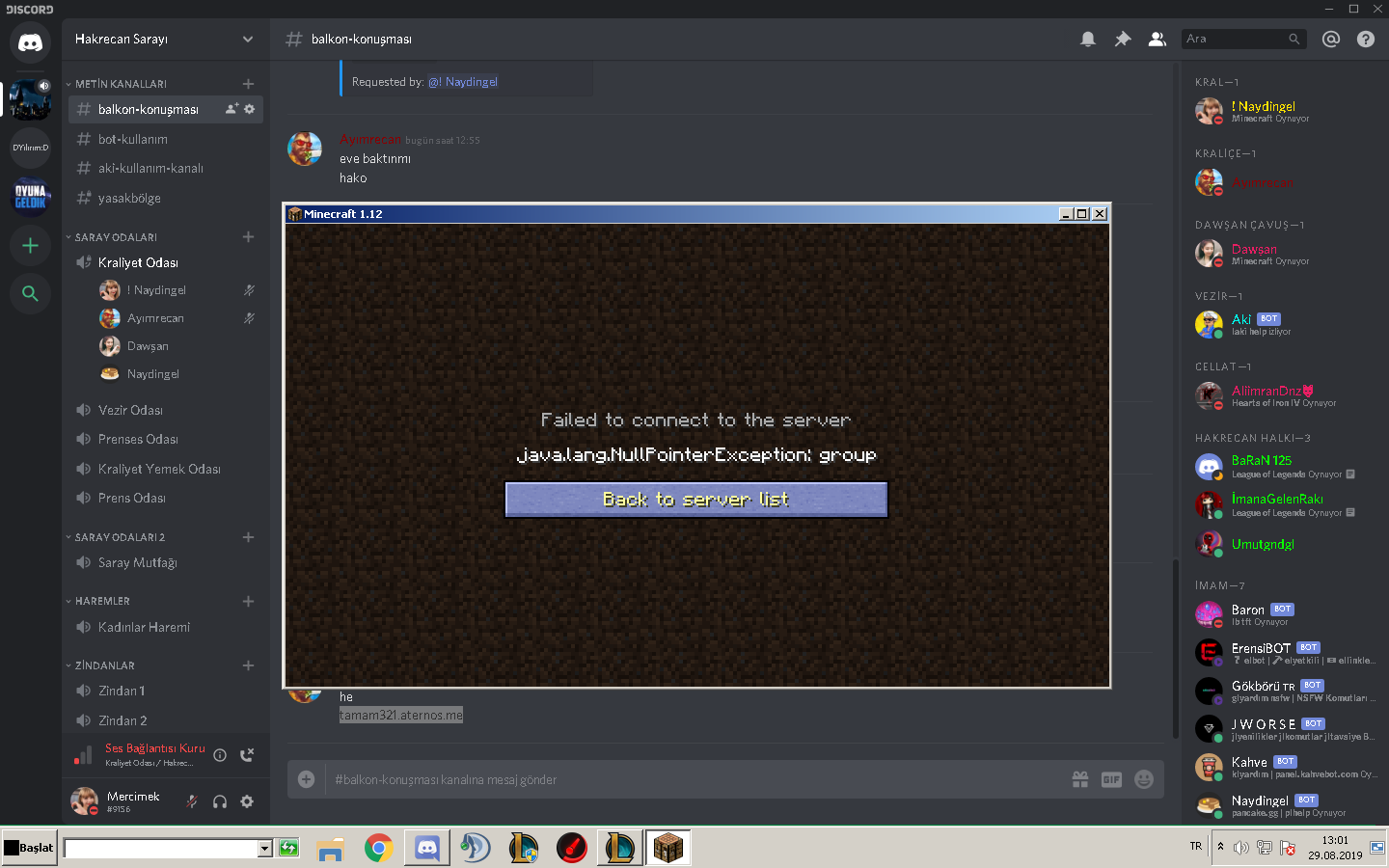Screen dimensions: 1389x868
Task: Add a server with the green plus
Action: coord(30,246)
